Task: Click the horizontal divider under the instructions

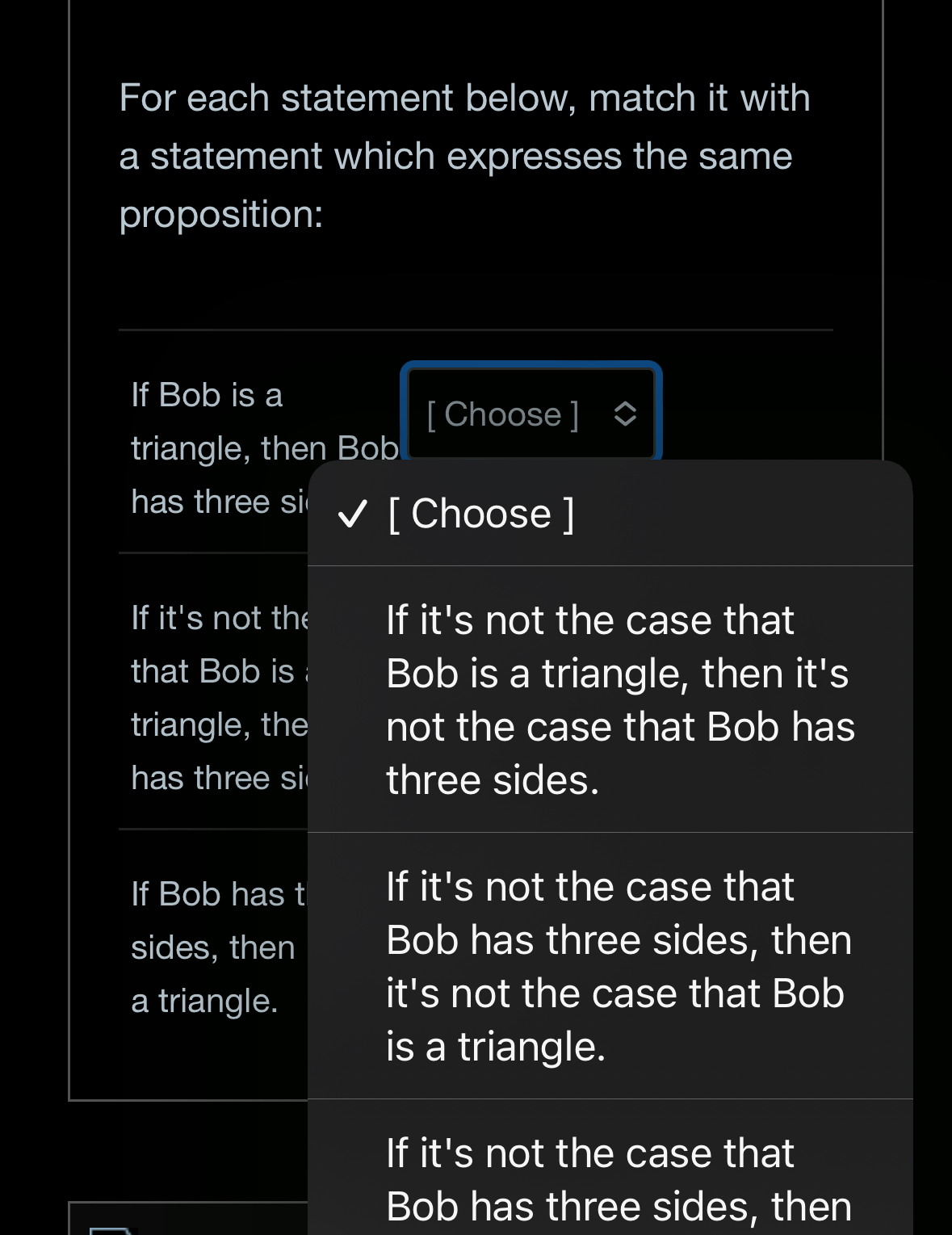Action: pyautogui.click(x=475, y=330)
